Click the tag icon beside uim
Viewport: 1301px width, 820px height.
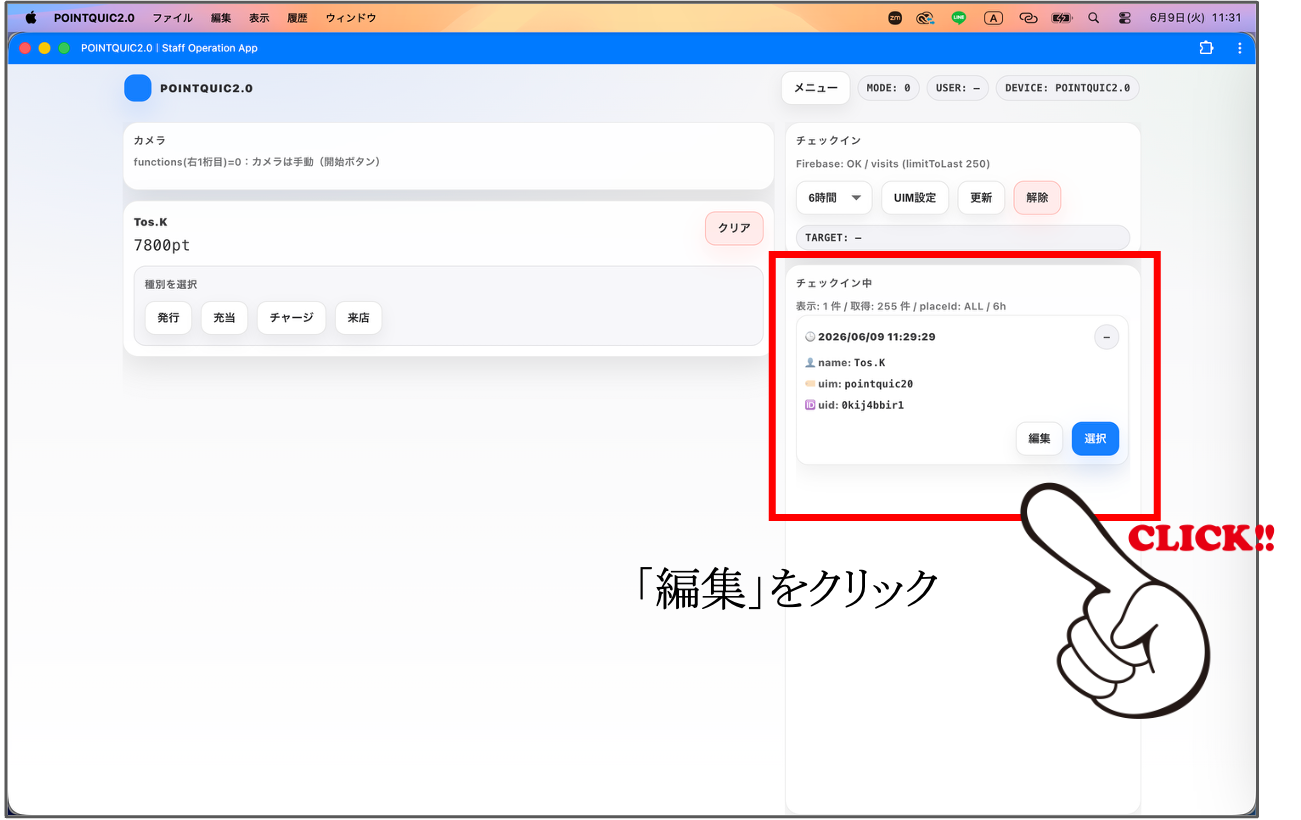[810, 384]
